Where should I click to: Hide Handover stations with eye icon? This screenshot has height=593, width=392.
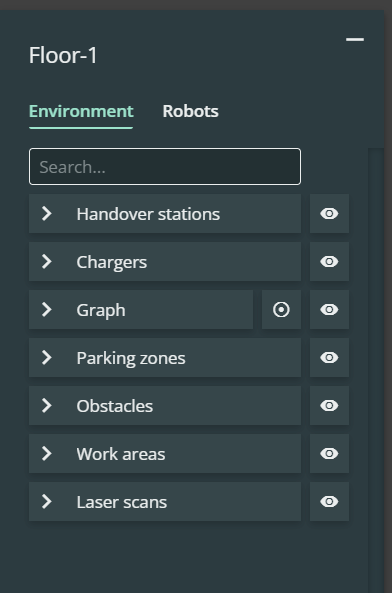coord(329,214)
